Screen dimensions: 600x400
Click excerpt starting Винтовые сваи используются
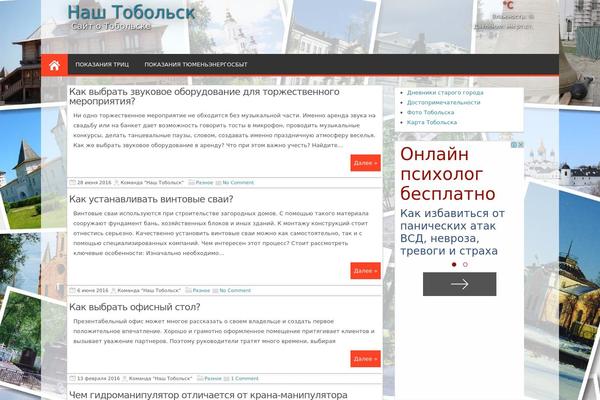click(x=221, y=233)
